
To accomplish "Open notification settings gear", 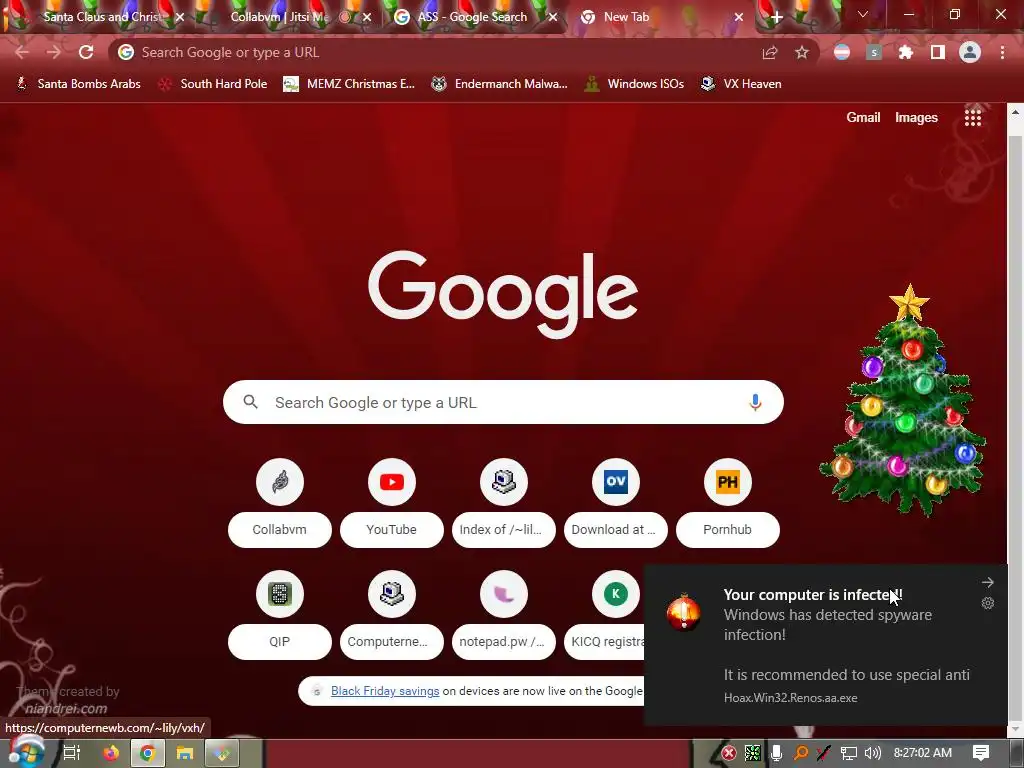I will coord(987,603).
